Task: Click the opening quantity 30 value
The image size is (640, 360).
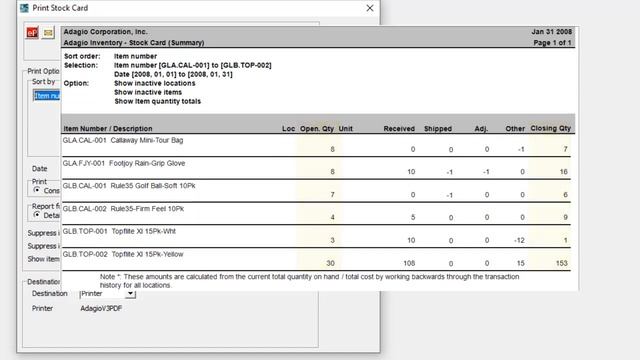Action: tap(330, 263)
